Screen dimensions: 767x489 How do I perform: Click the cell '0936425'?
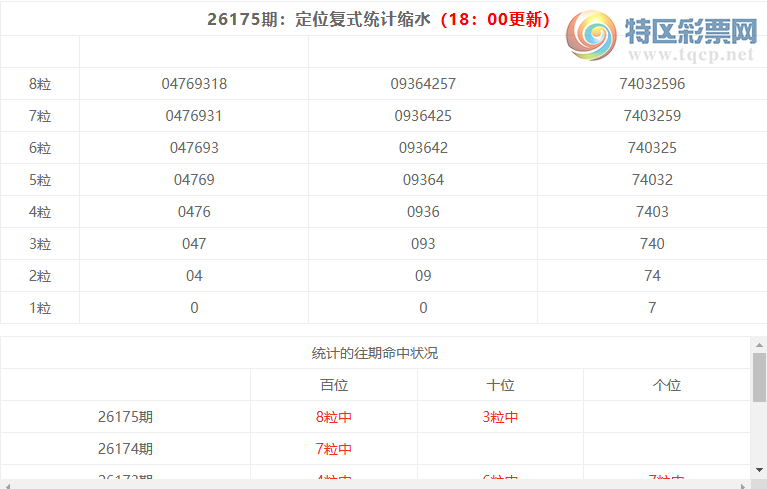(x=423, y=116)
